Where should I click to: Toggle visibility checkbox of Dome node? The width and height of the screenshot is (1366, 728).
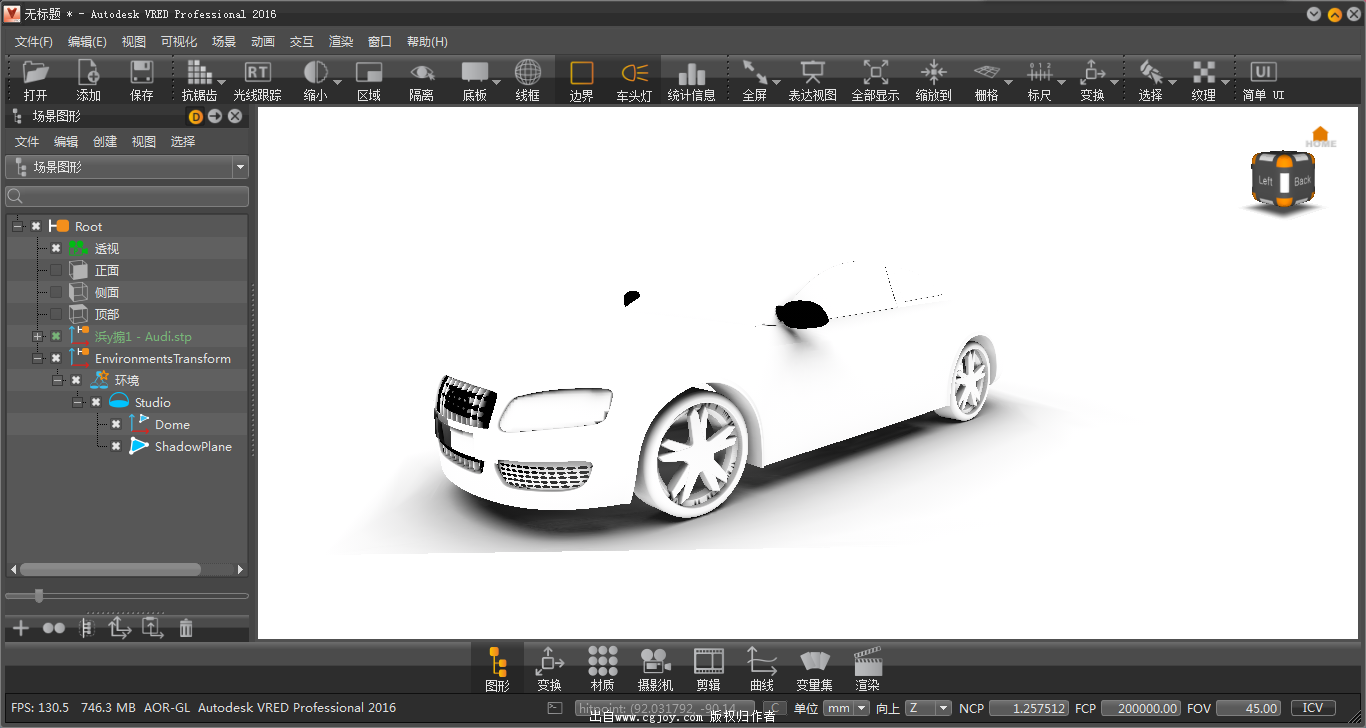(116, 424)
